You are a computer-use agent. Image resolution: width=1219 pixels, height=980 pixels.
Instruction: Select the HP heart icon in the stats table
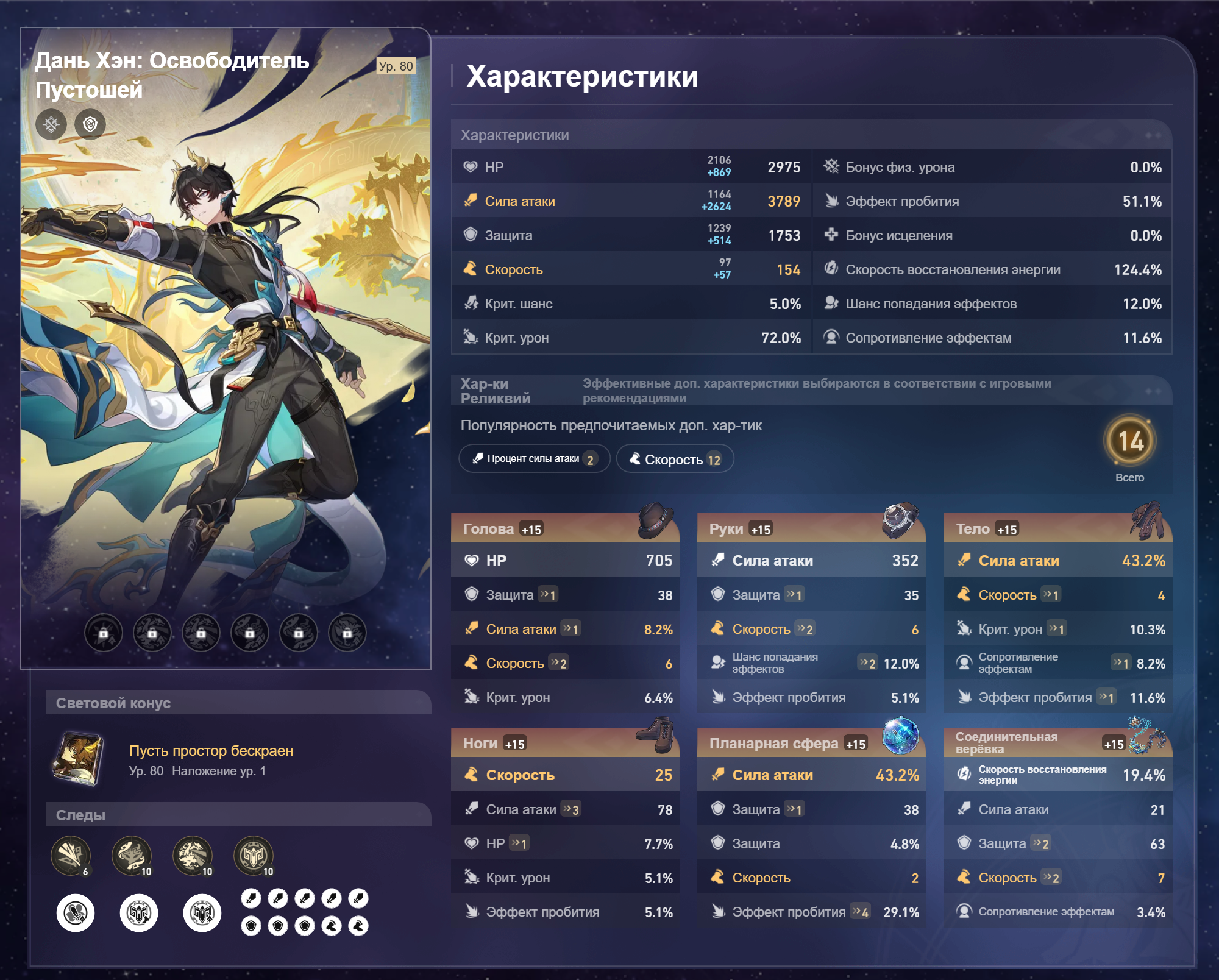coord(471,167)
